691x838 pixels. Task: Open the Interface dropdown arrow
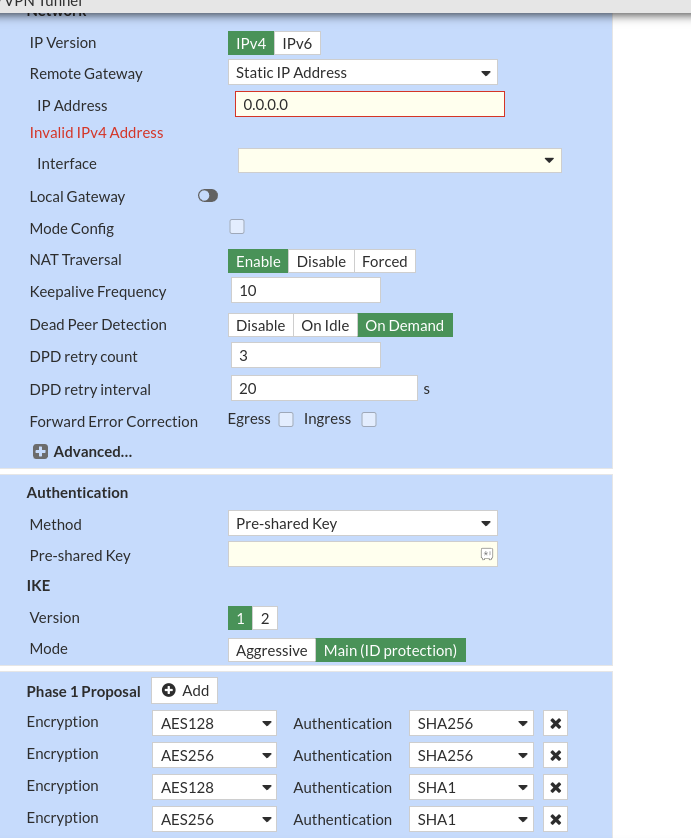[x=548, y=160]
